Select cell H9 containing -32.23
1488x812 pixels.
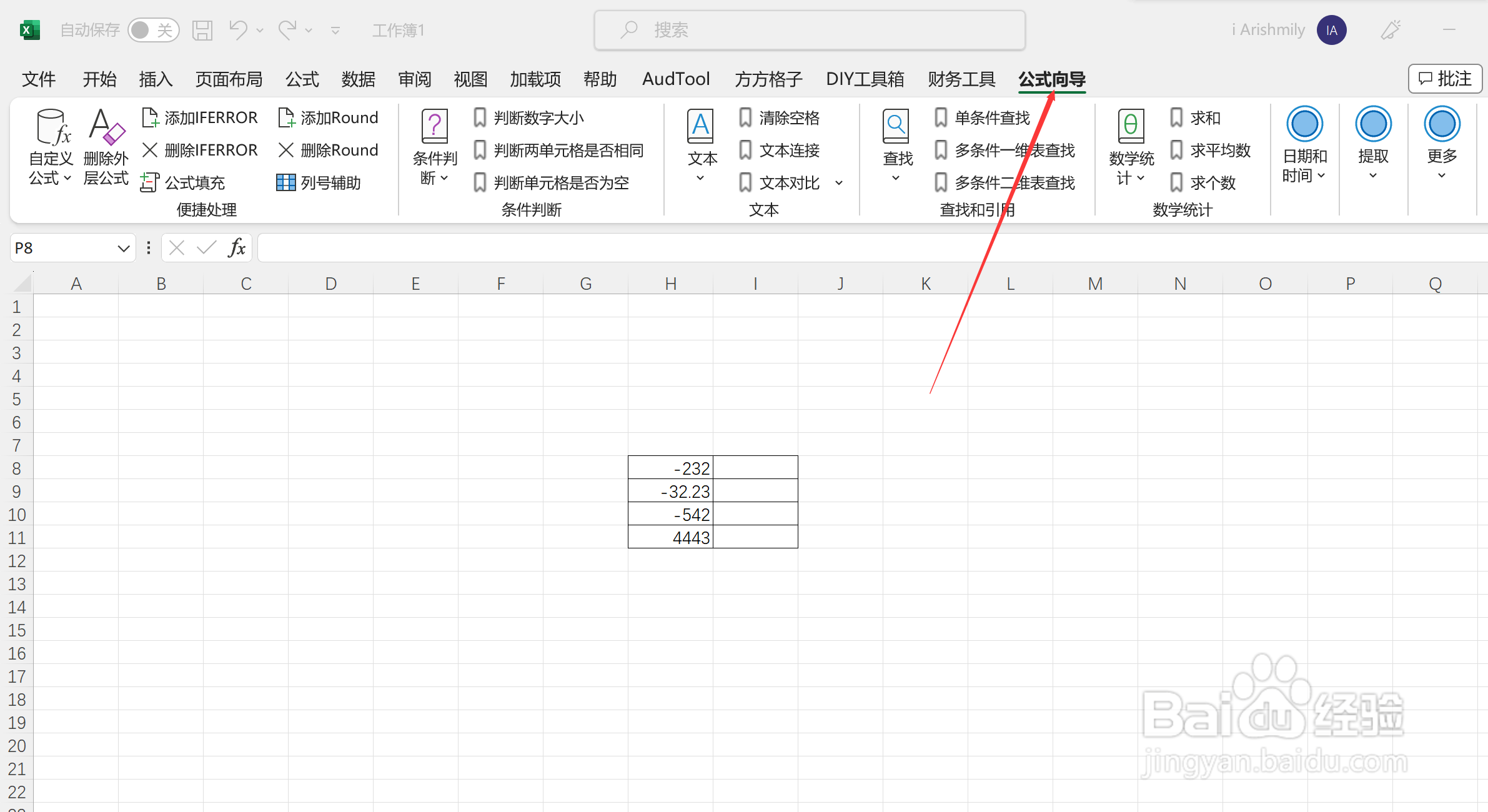click(x=670, y=492)
